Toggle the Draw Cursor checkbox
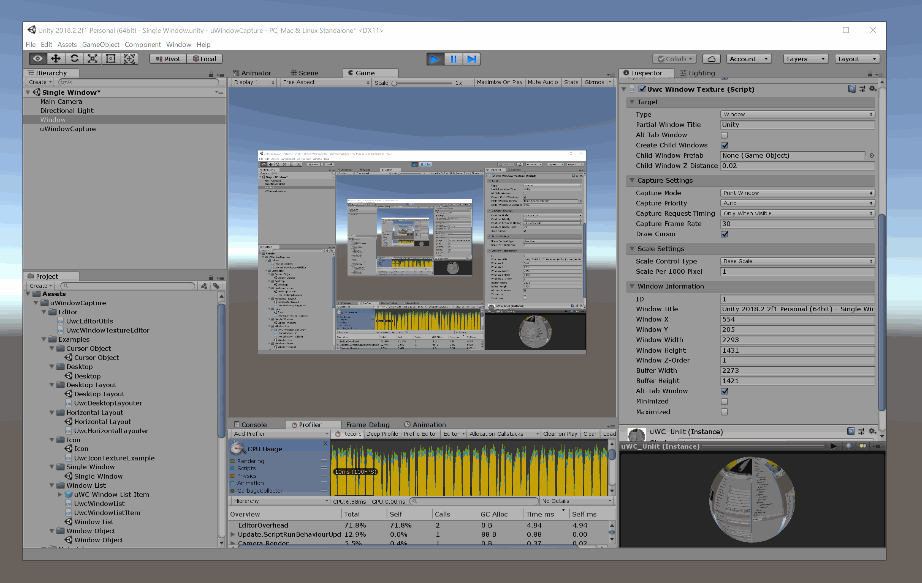Screen dimensions: 922x583 (x=724, y=234)
